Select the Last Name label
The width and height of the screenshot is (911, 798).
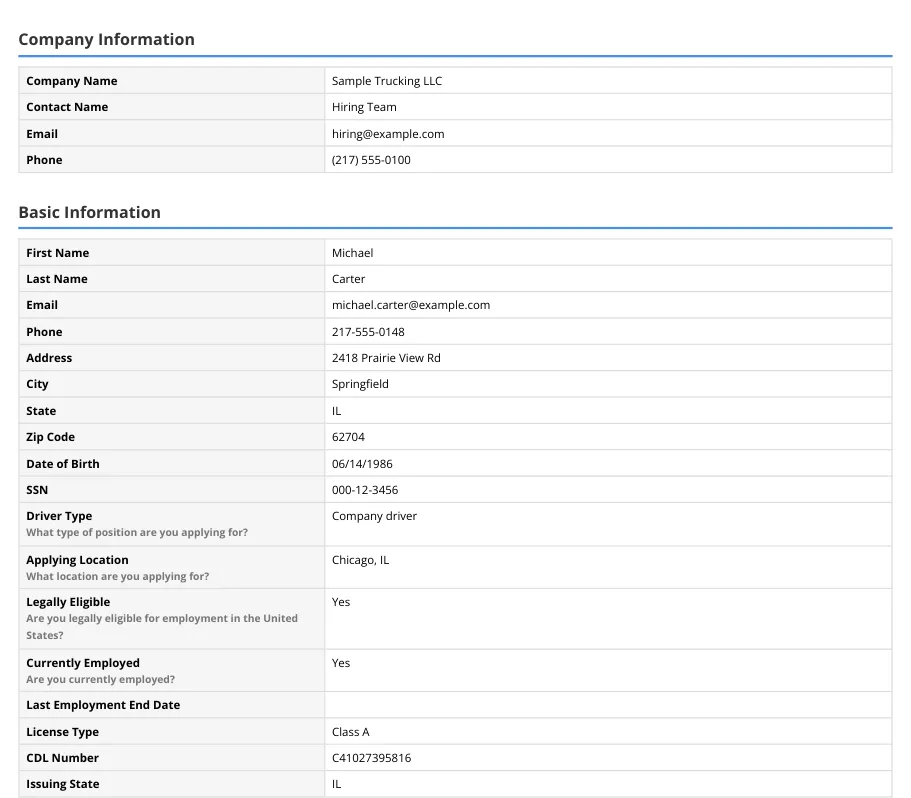57,279
